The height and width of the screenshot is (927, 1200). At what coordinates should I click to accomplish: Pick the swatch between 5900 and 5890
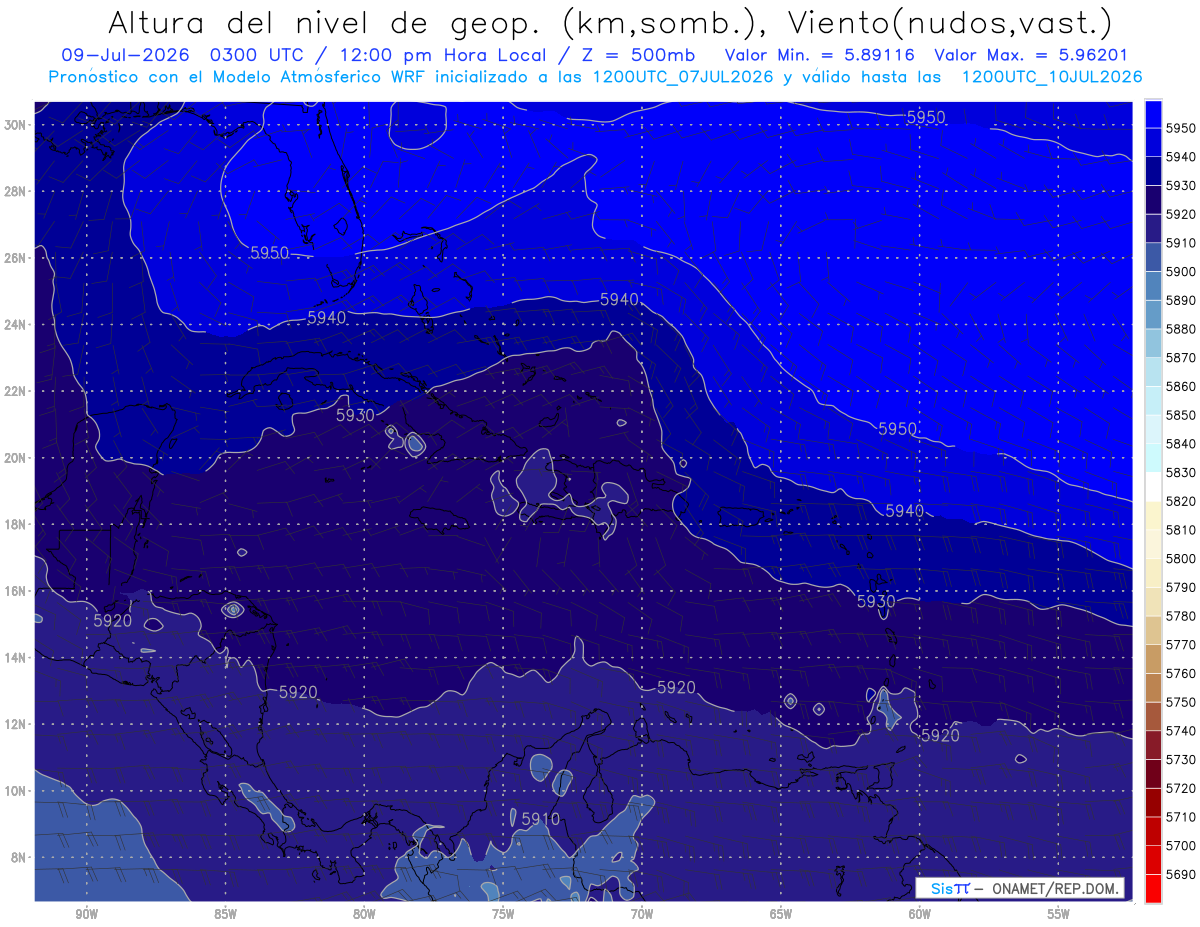tap(1153, 285)
